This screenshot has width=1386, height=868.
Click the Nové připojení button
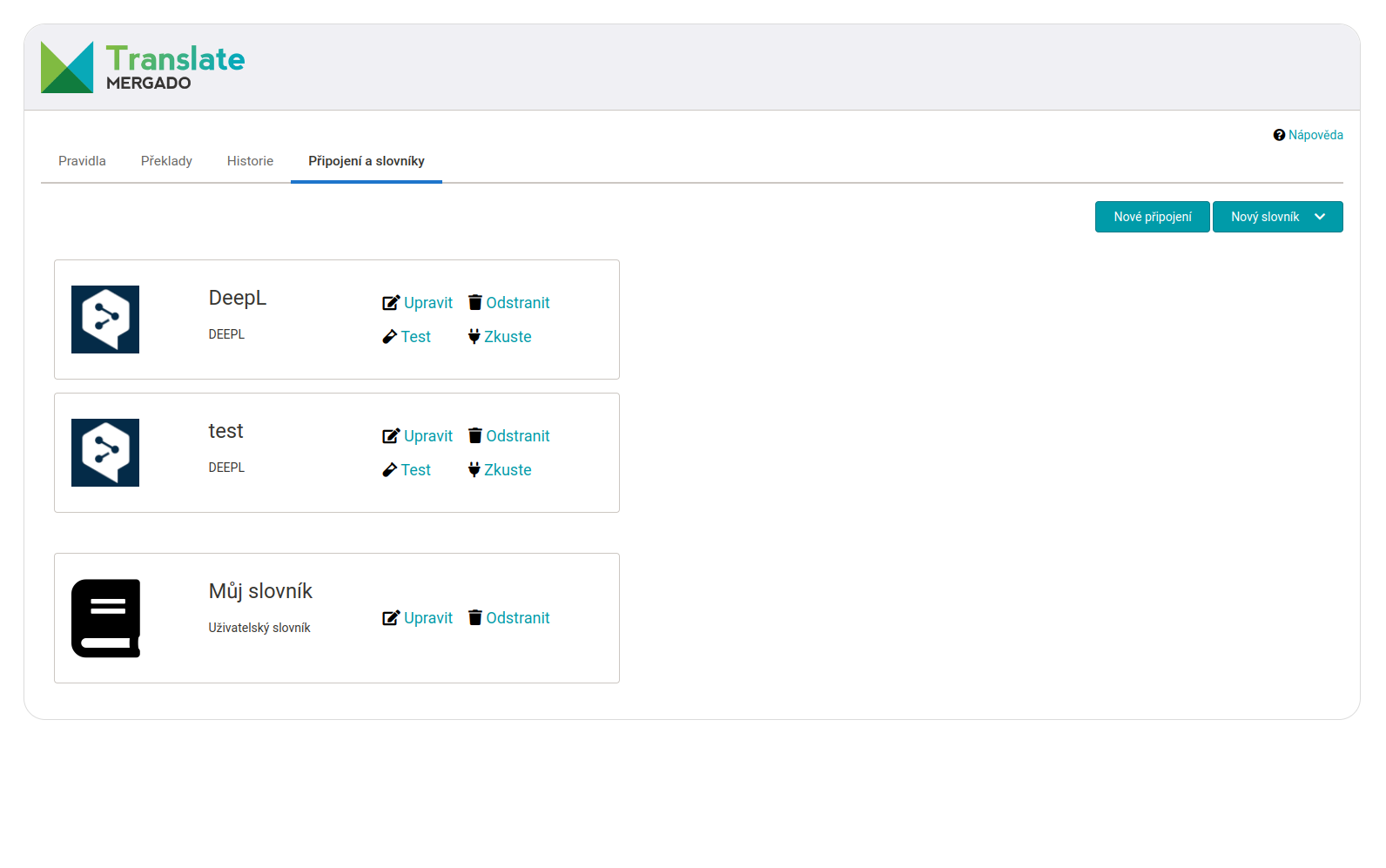pos(1153,217)
